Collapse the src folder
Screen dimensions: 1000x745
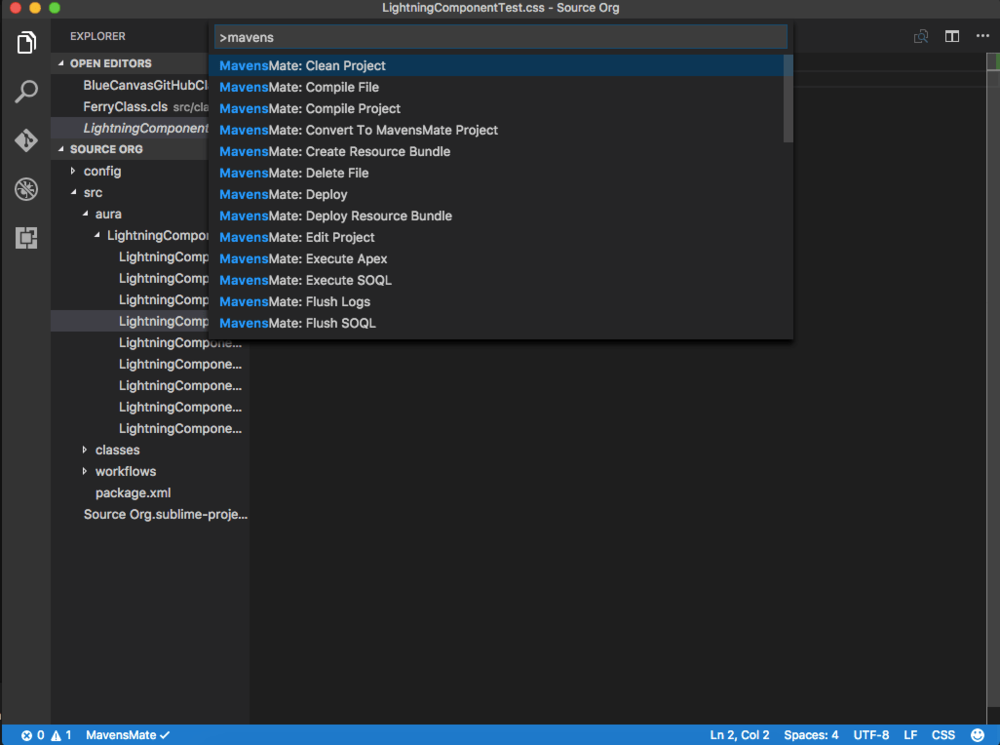pyautogui.click(x=73, y=192)
